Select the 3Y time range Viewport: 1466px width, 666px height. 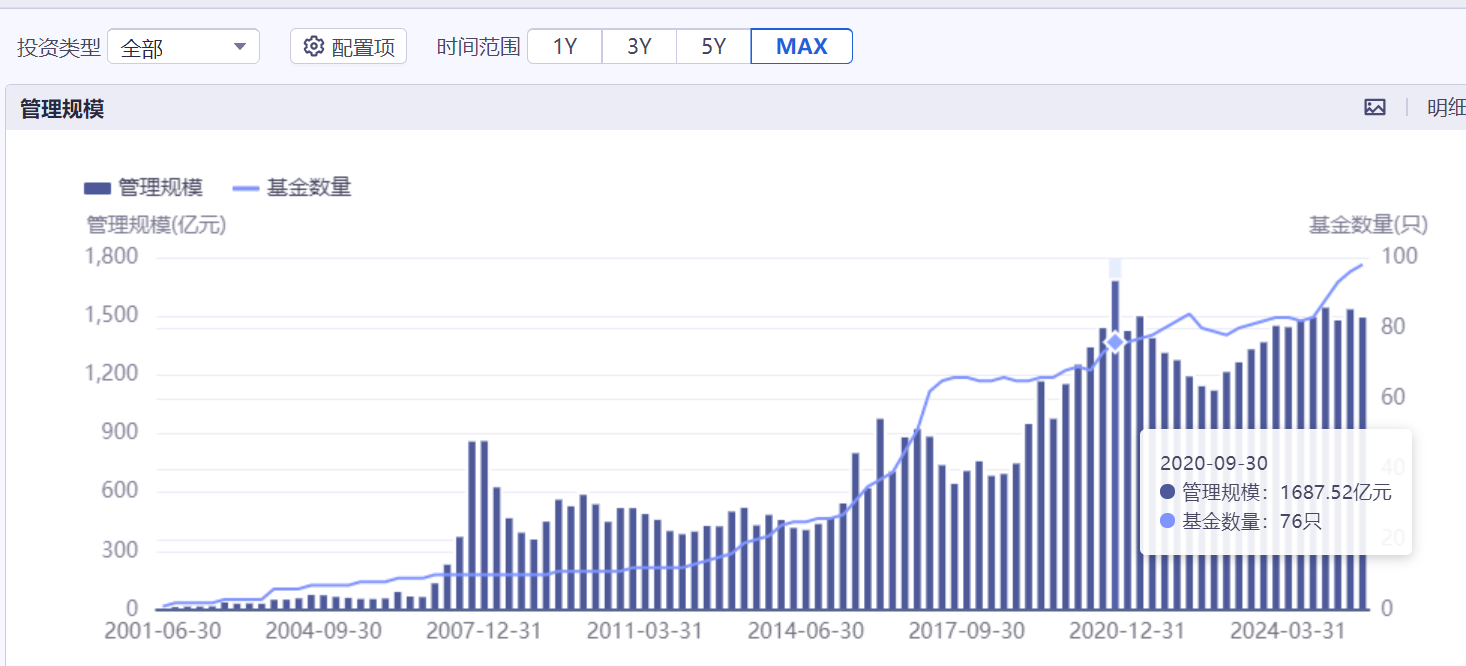639,47
